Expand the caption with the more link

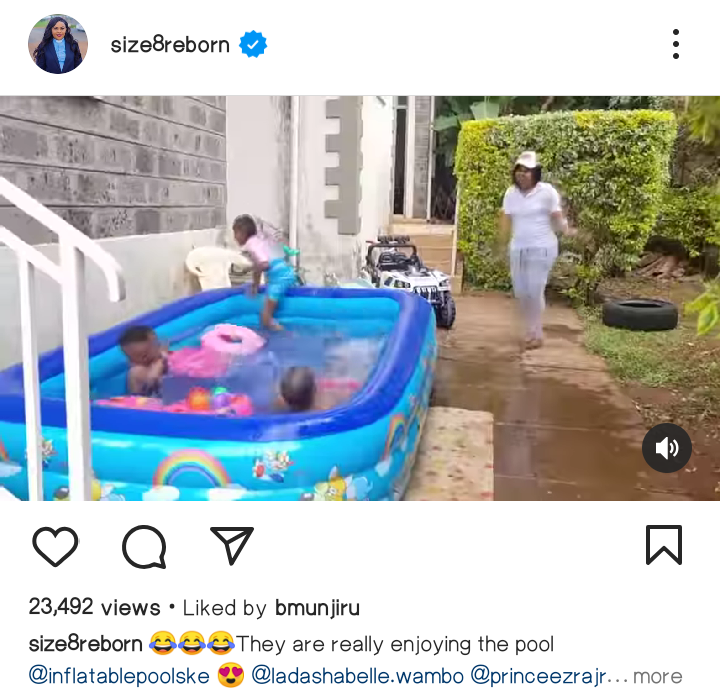[658, 677]
